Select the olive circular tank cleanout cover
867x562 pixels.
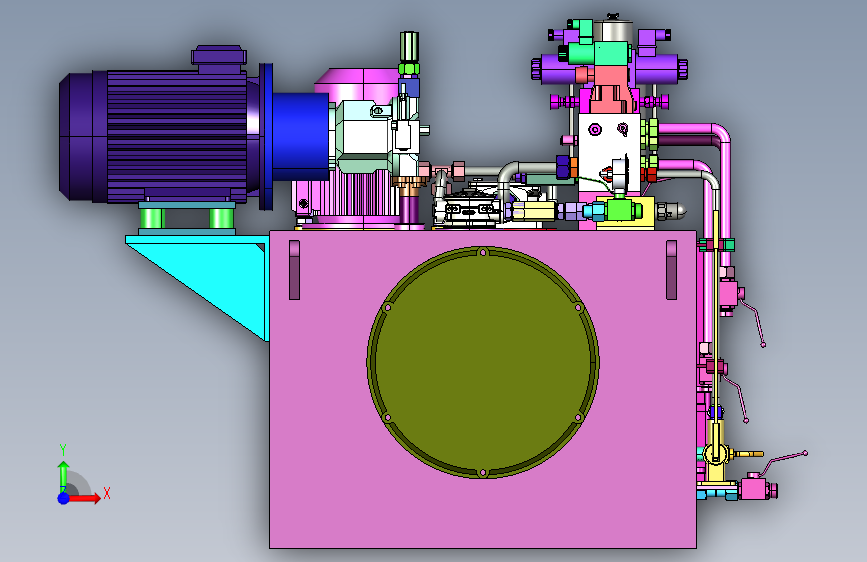(x=483, y=362)
